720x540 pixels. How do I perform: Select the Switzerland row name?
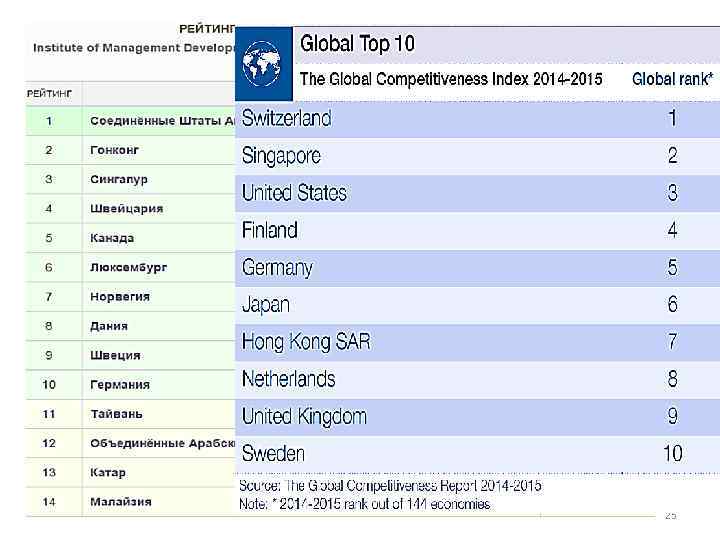(286, 118)
